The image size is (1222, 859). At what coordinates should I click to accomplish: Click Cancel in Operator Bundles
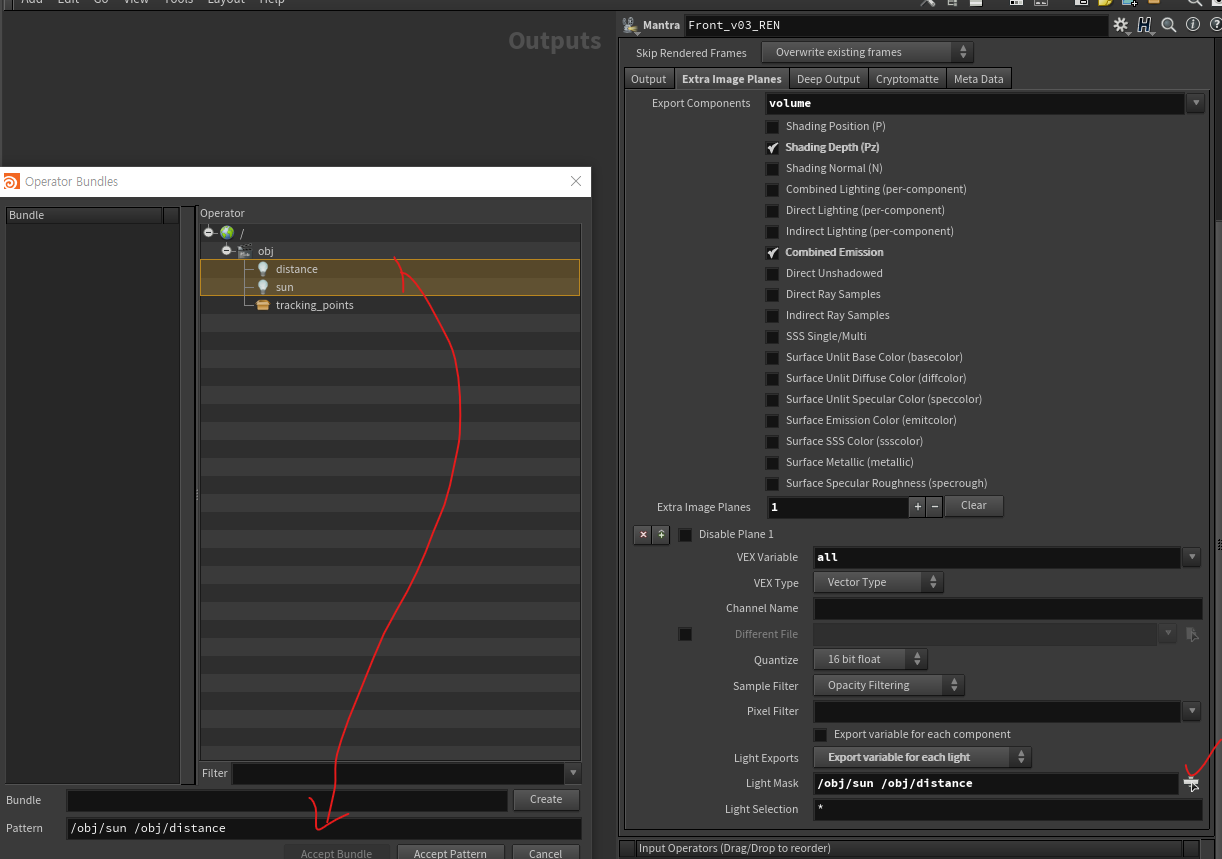point(546,854)
